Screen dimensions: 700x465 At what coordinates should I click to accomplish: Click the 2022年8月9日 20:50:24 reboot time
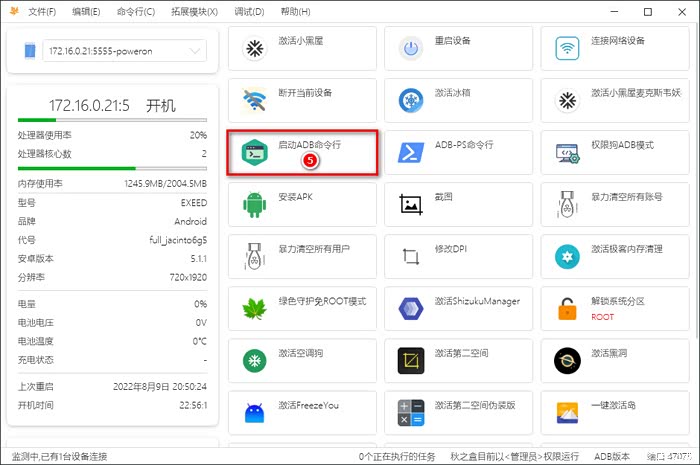click(160, 386)
